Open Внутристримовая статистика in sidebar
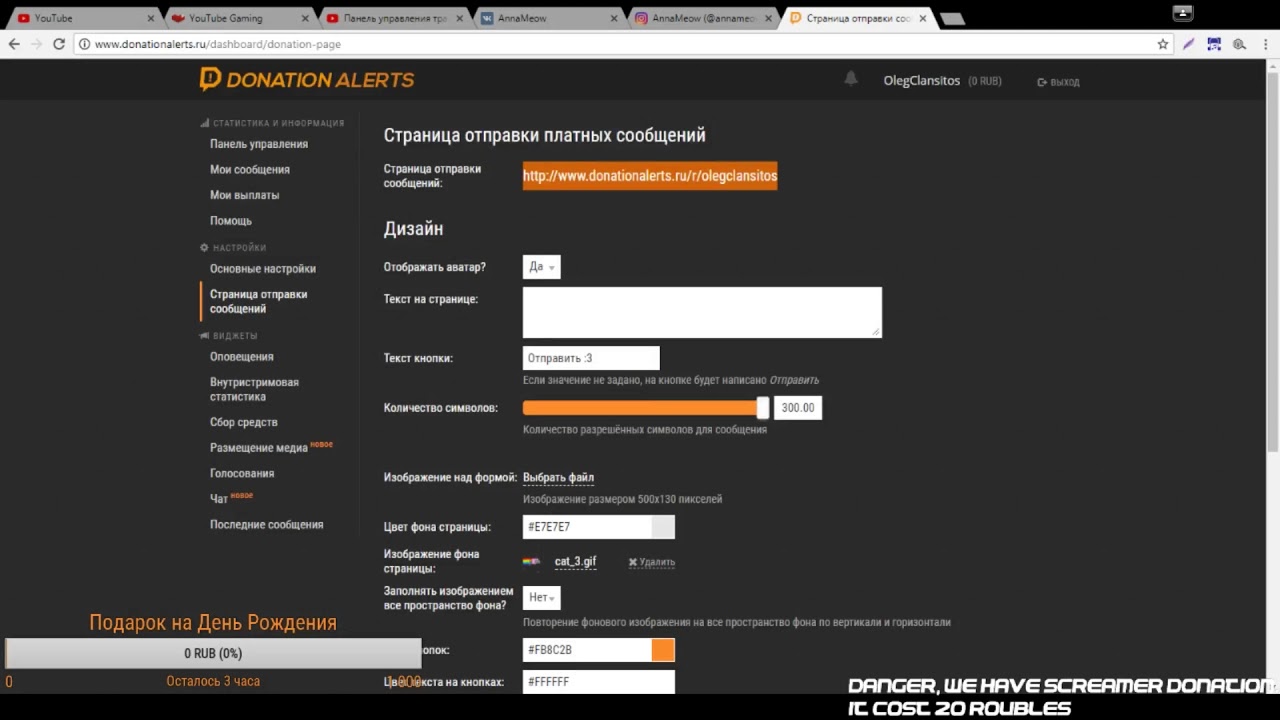 coord(254,390)
